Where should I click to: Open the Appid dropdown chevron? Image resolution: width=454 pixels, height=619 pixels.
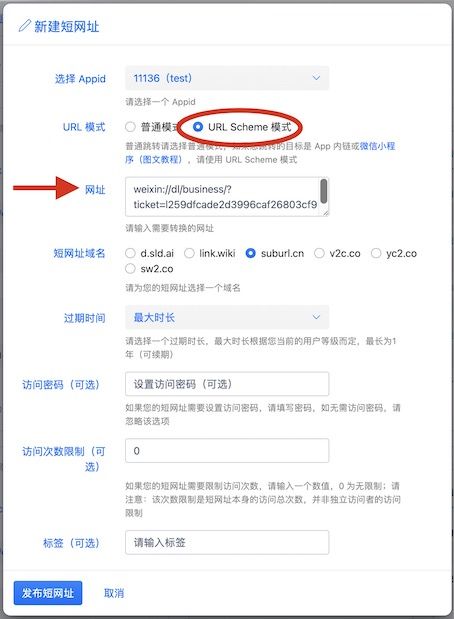(316, 78)
